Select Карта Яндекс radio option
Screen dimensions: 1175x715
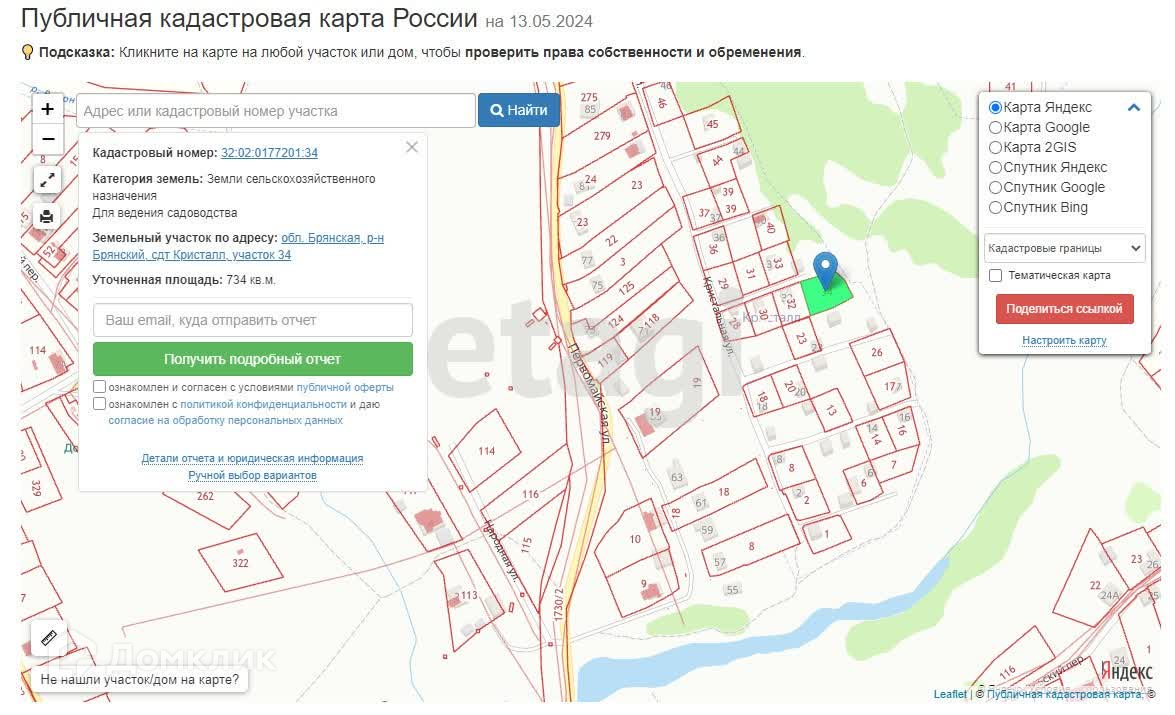pyautogui.click(x=995, y=107)
